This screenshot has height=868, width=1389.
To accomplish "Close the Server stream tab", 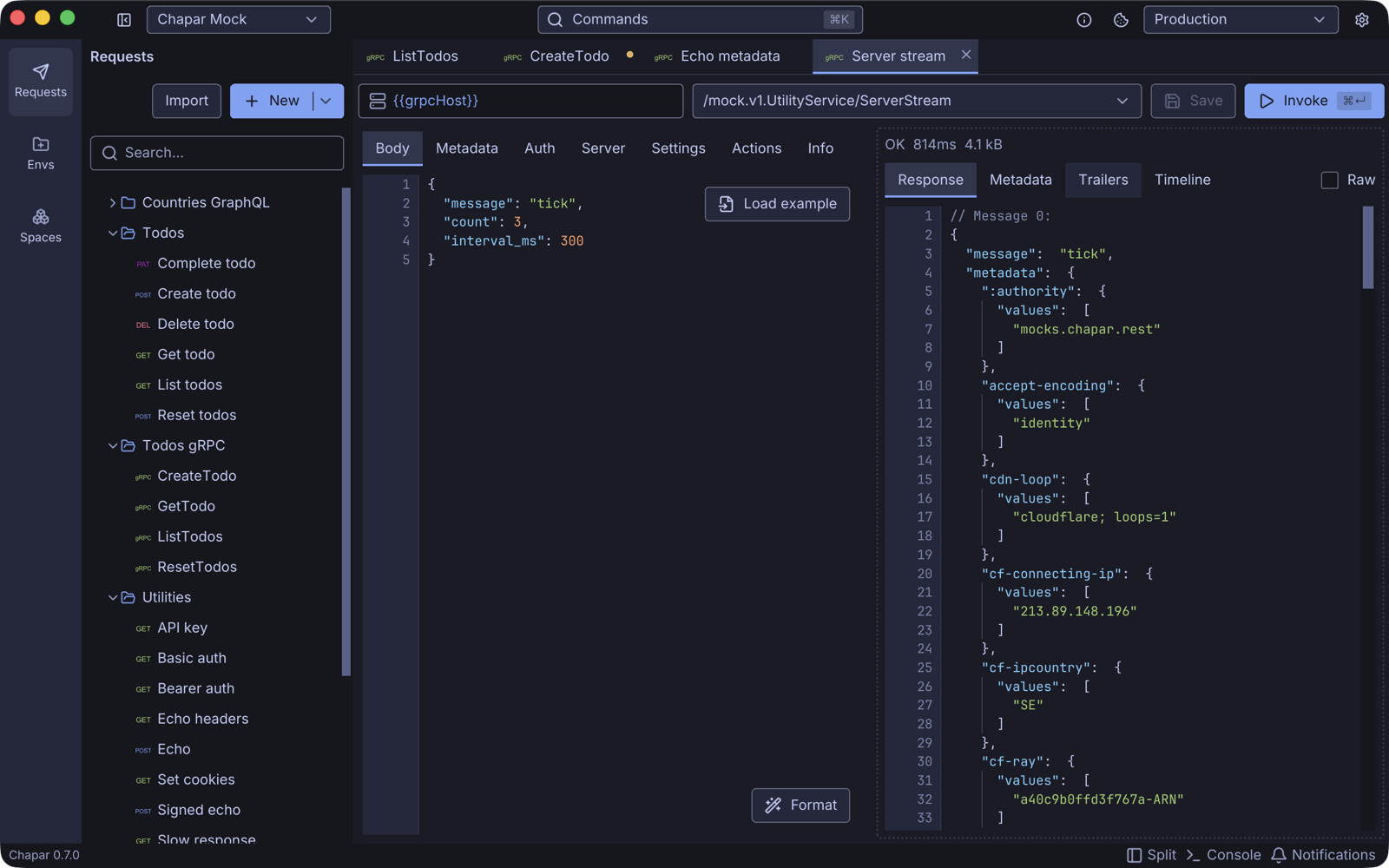I will [966, 55].
